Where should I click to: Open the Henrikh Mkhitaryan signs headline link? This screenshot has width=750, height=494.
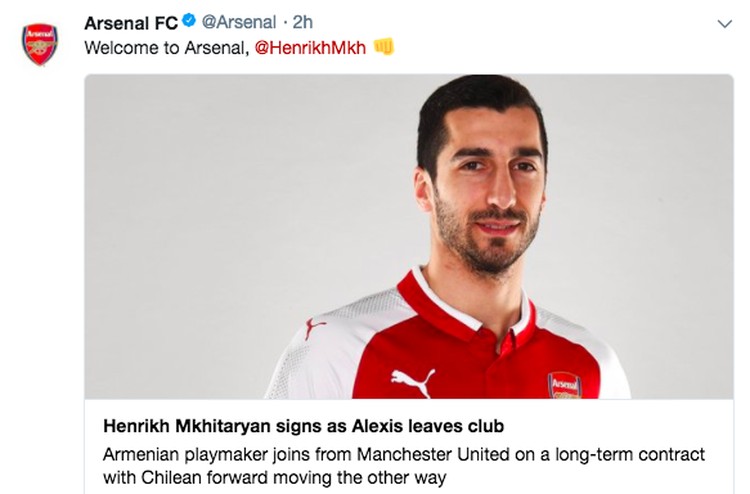[303, 426]
